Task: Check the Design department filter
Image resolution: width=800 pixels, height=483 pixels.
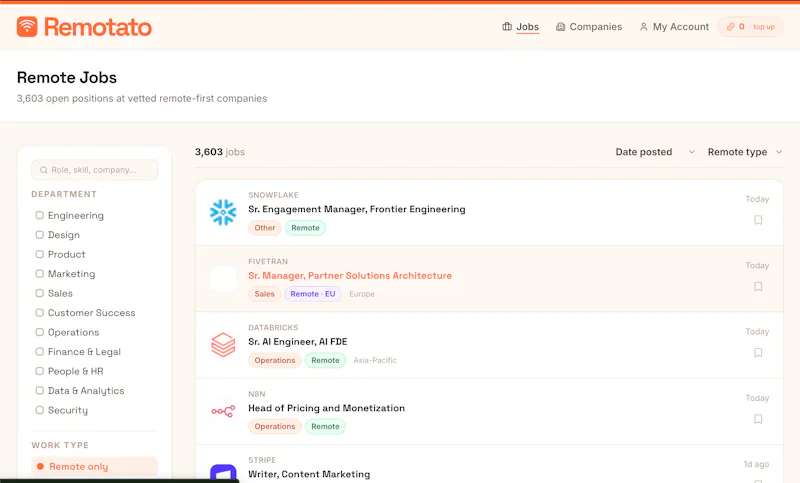Action: [x=39, y=235]
